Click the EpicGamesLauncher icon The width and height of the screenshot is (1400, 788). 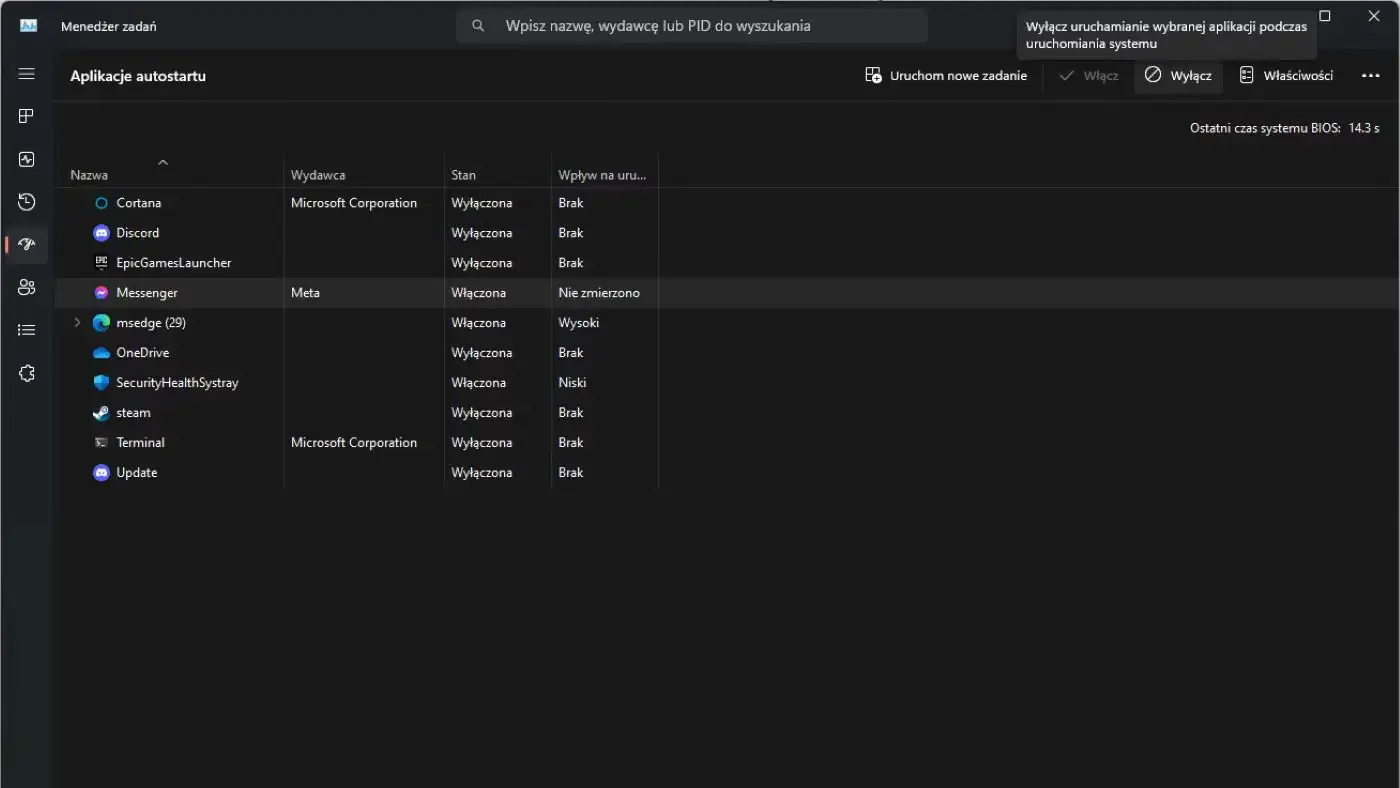101,263
